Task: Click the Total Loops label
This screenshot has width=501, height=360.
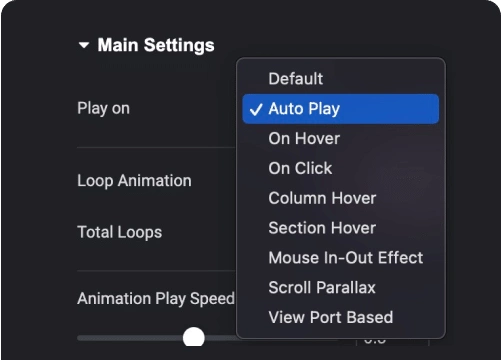Action: 120,232
